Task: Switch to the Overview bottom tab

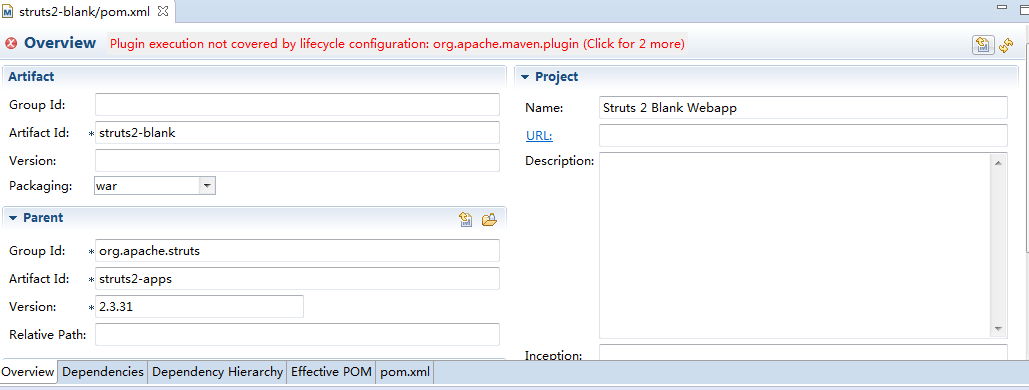Action: click(x=28, y=372)
